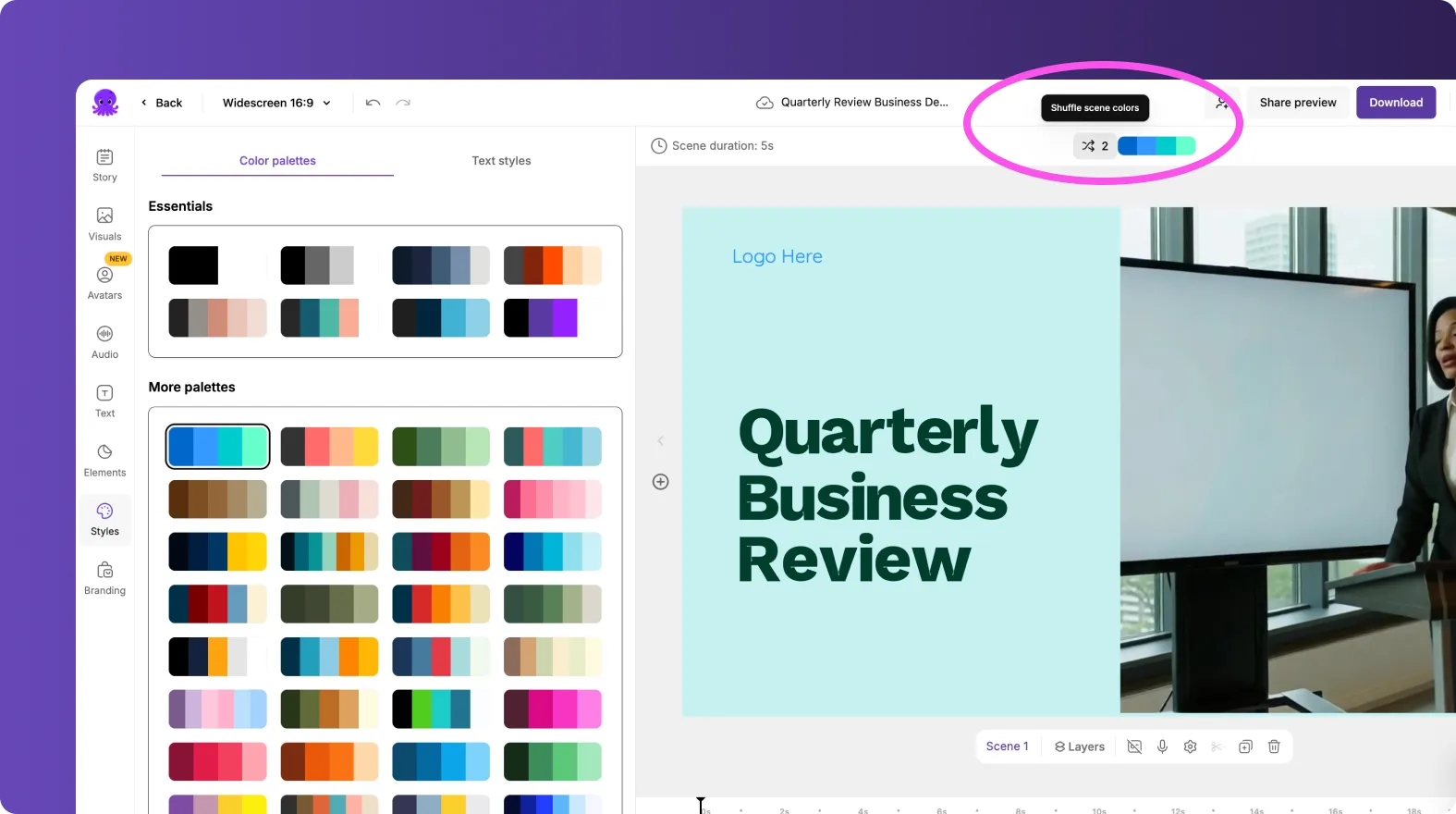Open scene settings gear icon
Screen dimensions: 1456x814
(x=1190, y=746)
